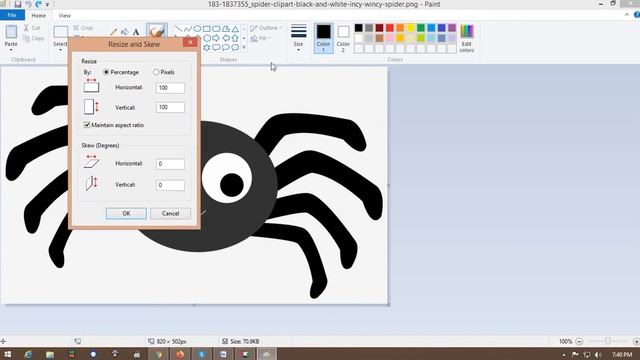Click the Skew Horizontal degrees field
The image size is (640, 360).
[170, 164]
